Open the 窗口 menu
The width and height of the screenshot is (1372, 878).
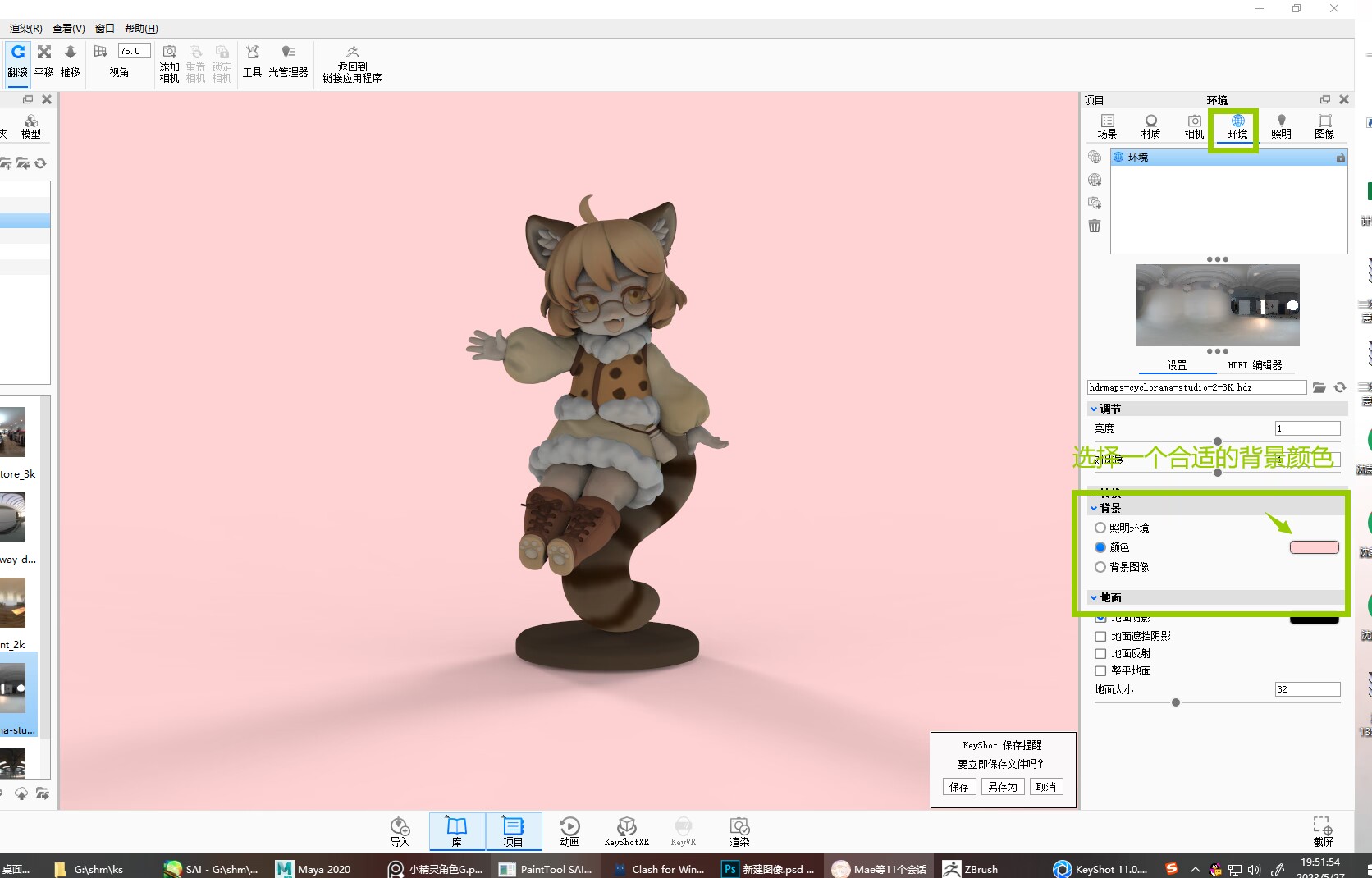click(x=105, y=29)
